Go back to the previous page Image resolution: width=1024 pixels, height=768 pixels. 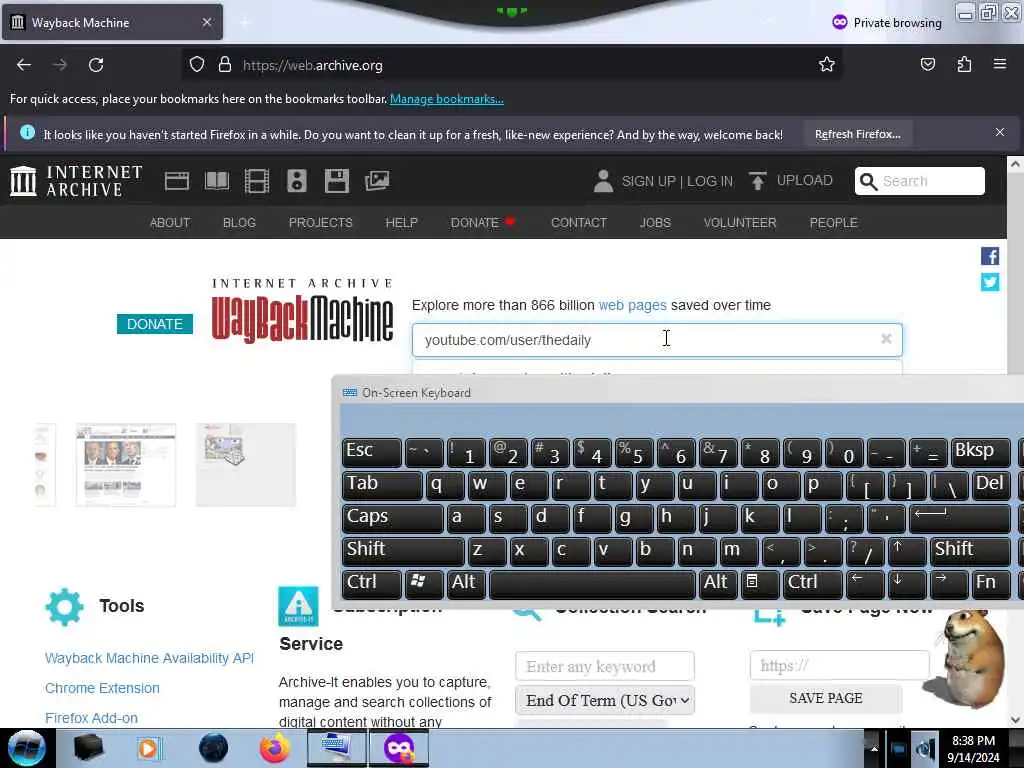(24, 65)
